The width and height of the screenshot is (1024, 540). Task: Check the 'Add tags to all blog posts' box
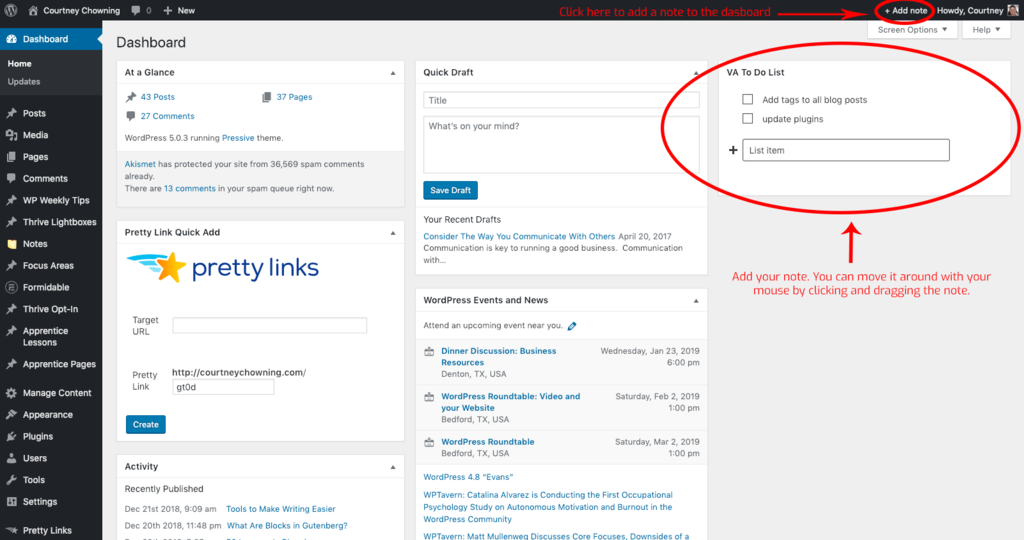(747, 99)
